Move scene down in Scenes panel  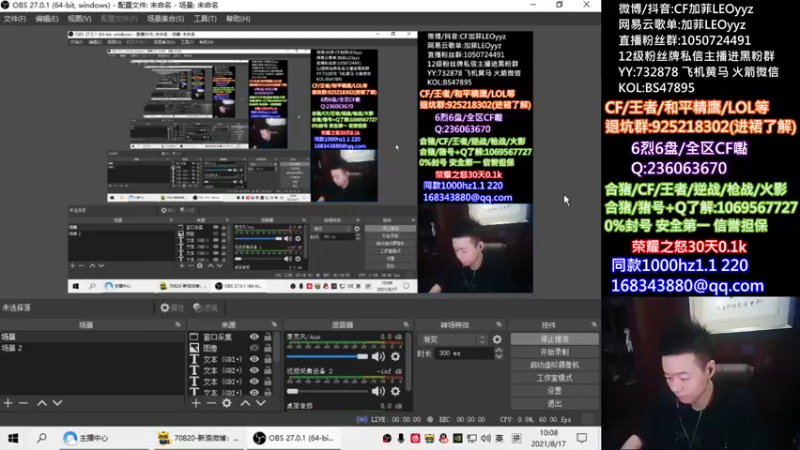[x=57, y=403]
